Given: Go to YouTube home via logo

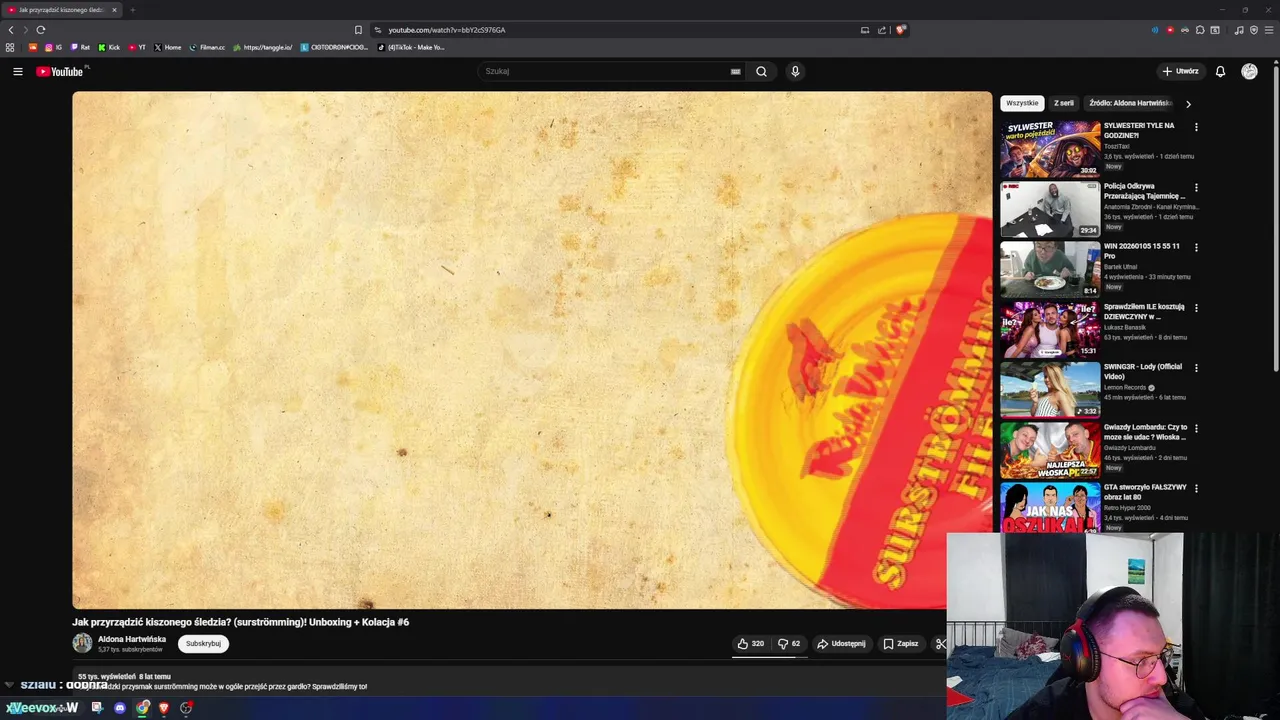Looking at the screenshot, I should coord(62,71).
